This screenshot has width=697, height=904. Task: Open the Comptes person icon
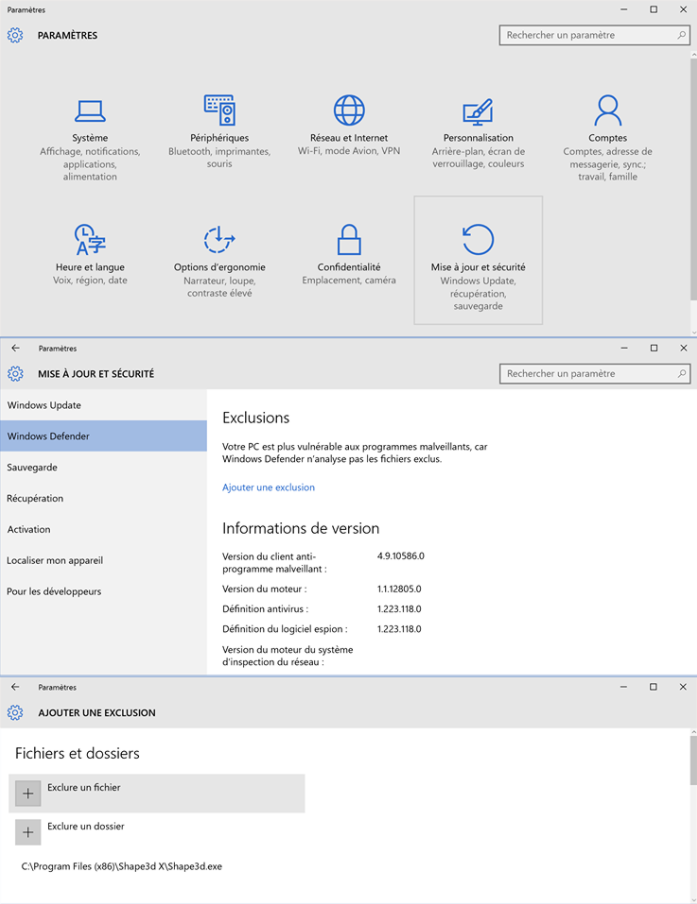pyautogui.click(x=608, y=110)
